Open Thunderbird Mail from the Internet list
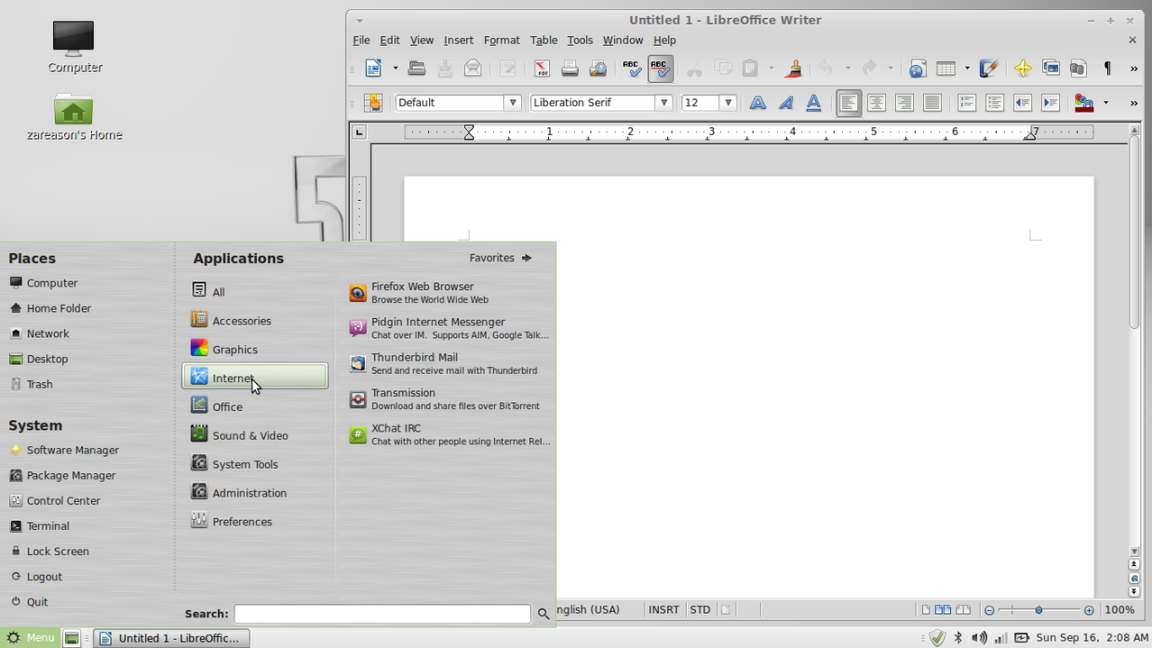1152x648 pixels. 414,363
